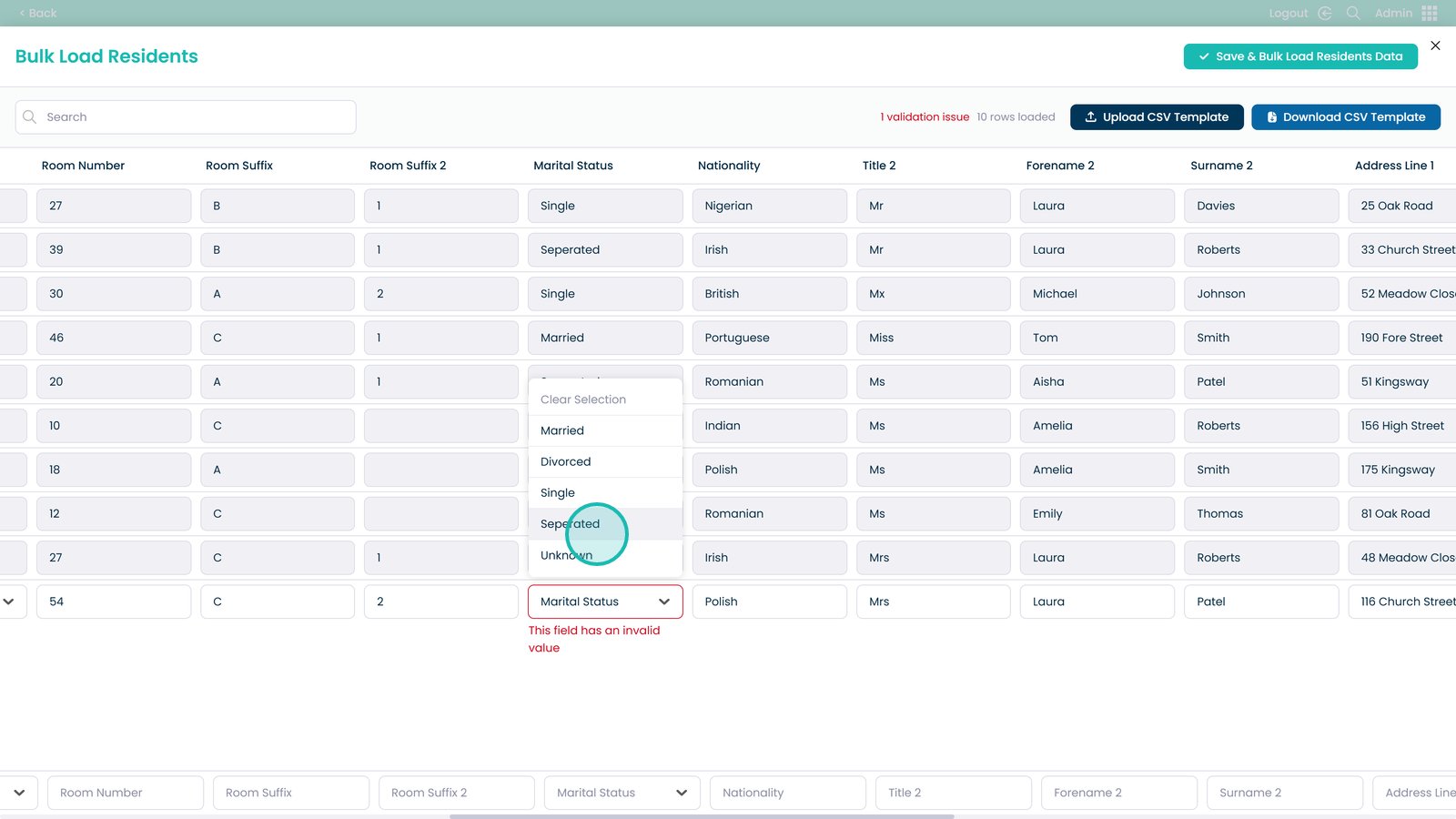Expand the chevron left of room 54
1456x819 pixels.
pyautogui.click(x=9, y=602)
